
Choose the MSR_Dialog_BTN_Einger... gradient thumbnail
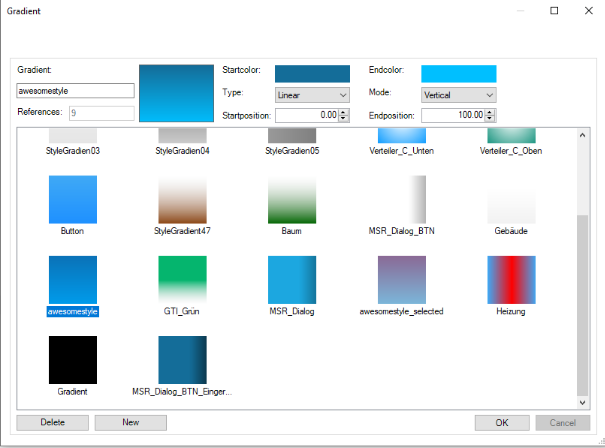182,360
